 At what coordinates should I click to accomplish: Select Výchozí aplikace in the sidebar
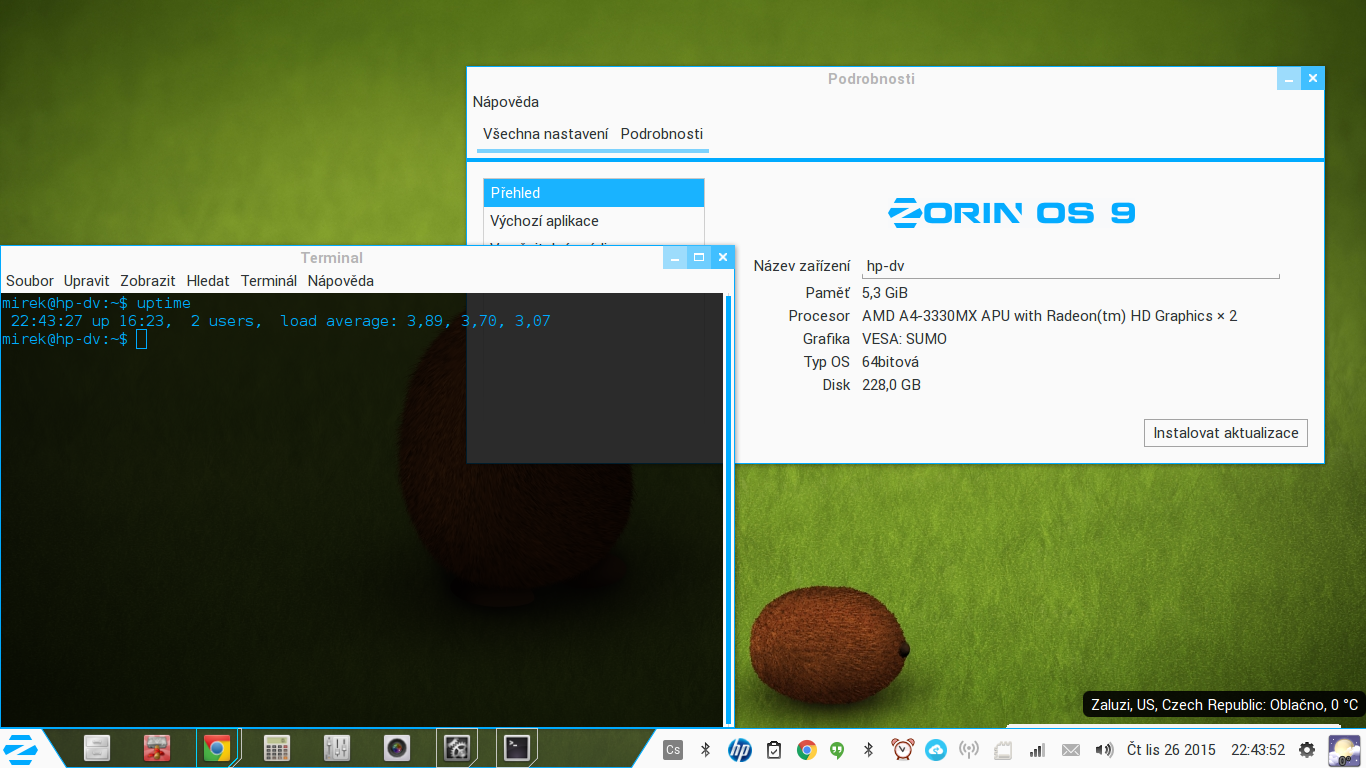click(594, 221)
